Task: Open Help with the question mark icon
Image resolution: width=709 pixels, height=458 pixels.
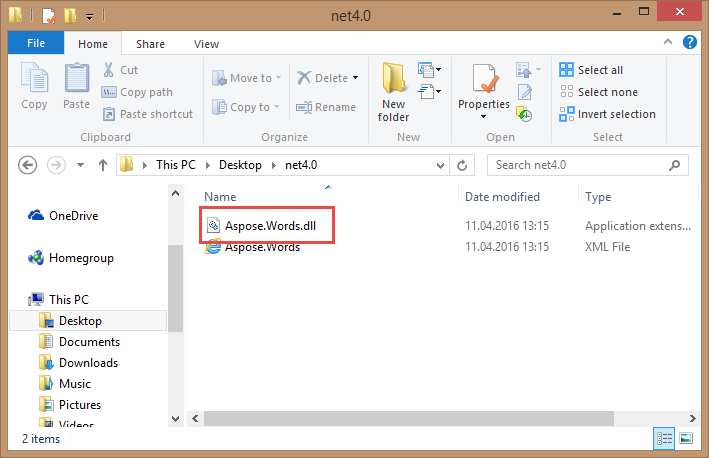Action: pos(690,42)
